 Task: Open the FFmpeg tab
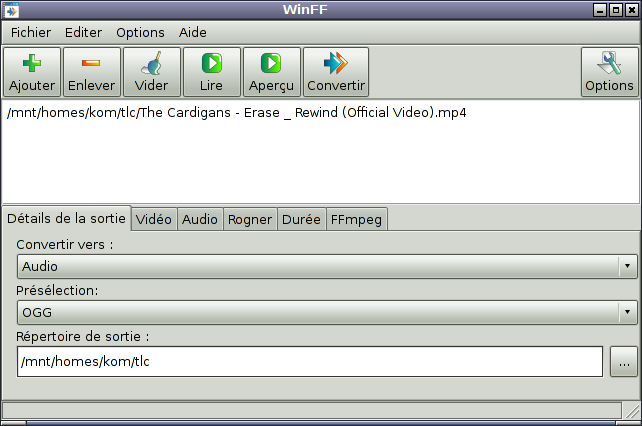click(x=355, y=219)
